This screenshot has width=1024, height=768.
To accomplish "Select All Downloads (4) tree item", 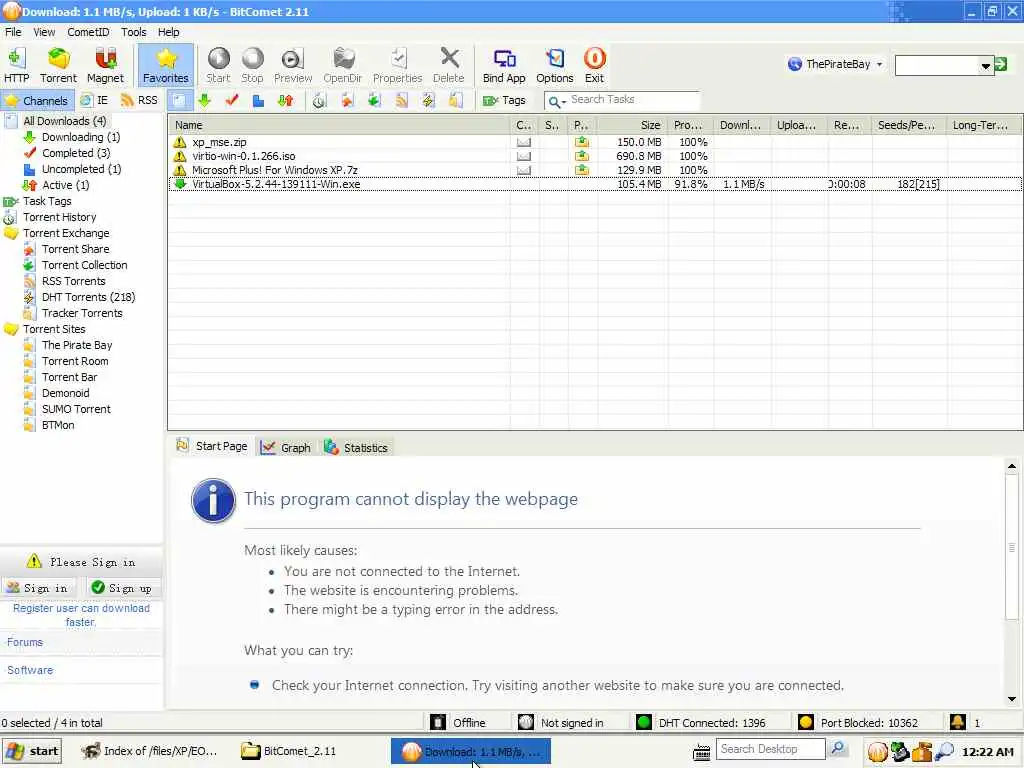I will 64,121.
